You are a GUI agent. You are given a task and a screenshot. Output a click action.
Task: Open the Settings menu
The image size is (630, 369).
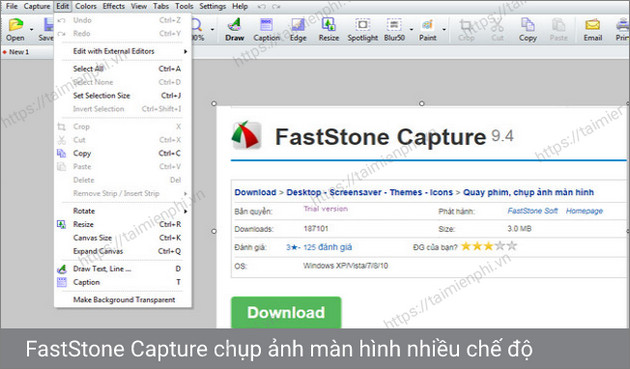(213, 6)
